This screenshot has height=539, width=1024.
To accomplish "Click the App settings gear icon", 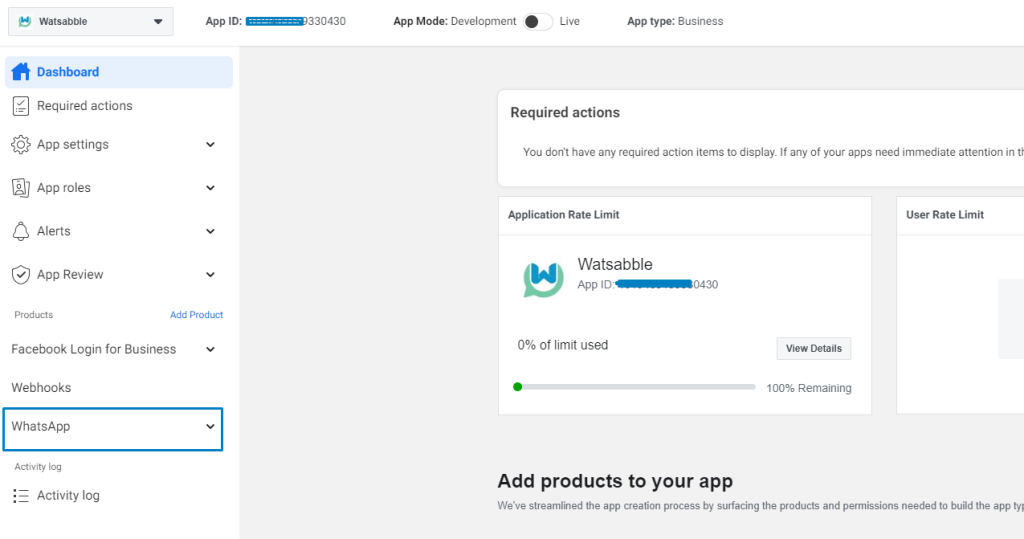I will [x=21, y=144].
